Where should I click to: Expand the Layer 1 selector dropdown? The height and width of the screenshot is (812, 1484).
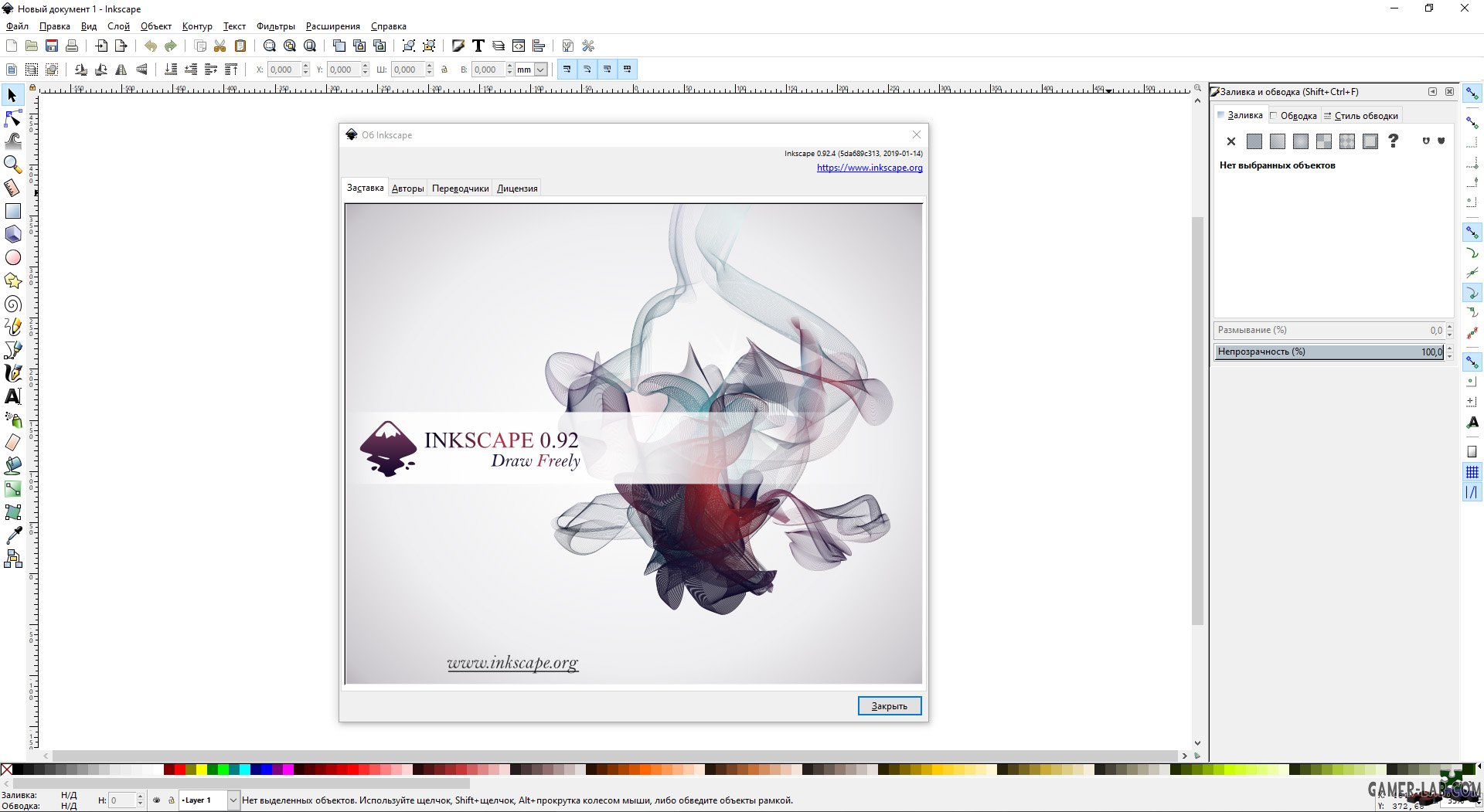click(233, 800)
